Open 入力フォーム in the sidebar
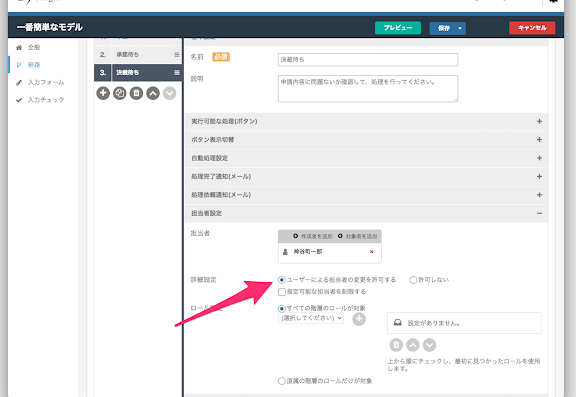576x397 pixels. tap(46, 83)
